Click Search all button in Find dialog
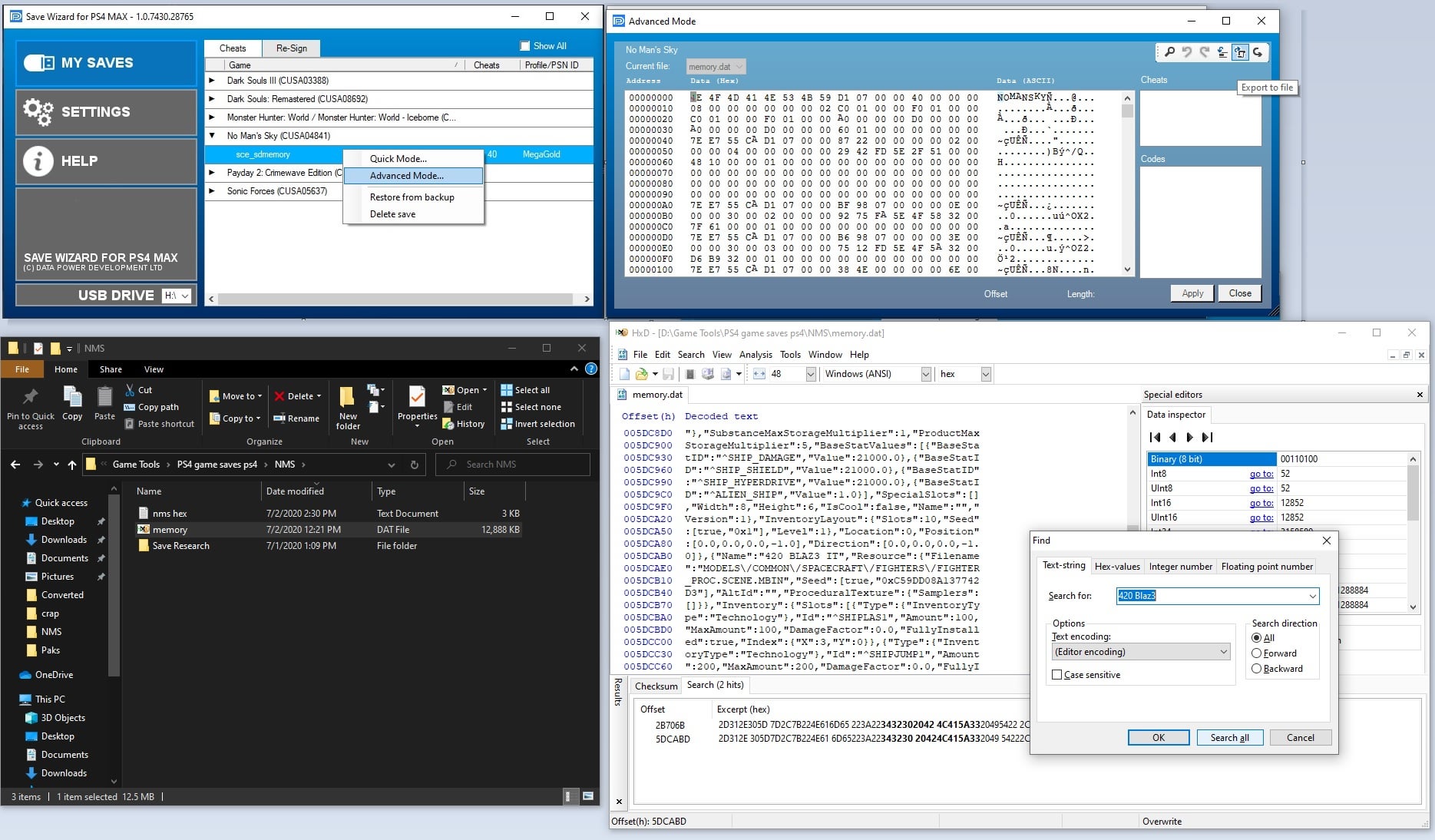This screenshot has width=1435, height=840. tap(1230, 738)
